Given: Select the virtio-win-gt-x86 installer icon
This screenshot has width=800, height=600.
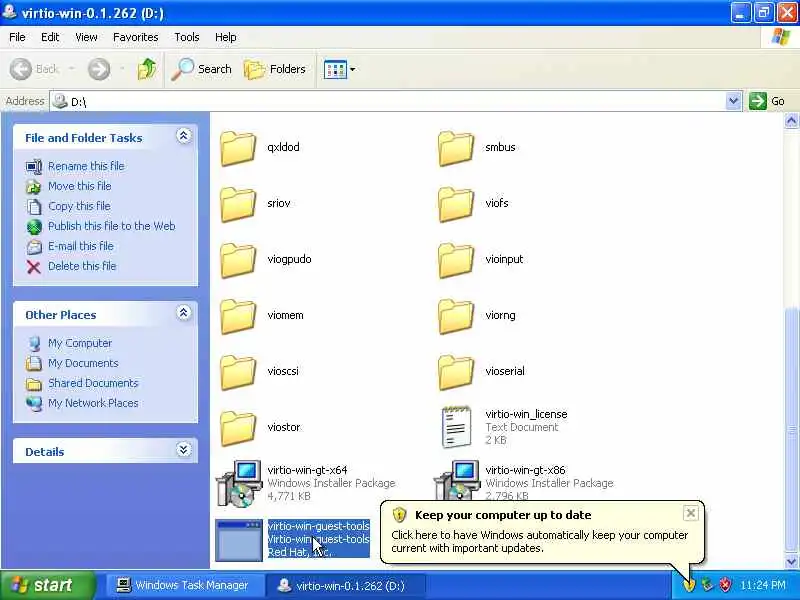Looking at the screenshot, I should (457, 480).
